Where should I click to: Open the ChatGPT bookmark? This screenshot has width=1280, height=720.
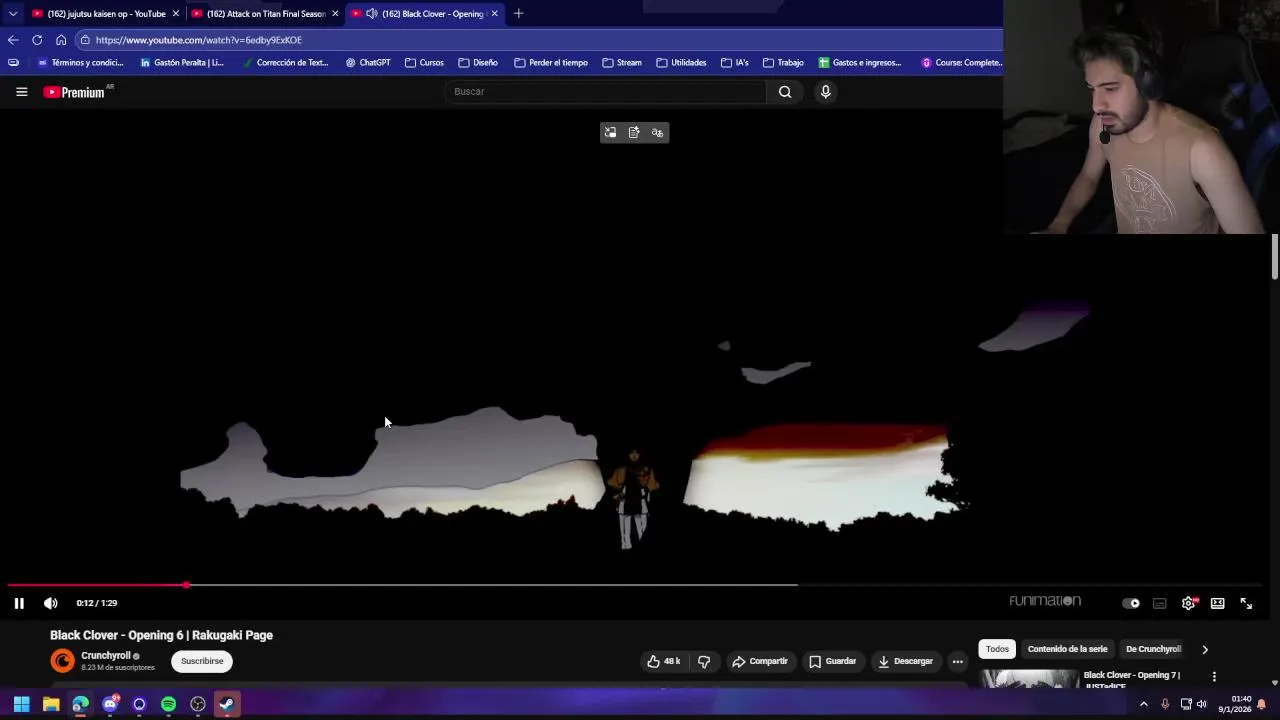368,63
